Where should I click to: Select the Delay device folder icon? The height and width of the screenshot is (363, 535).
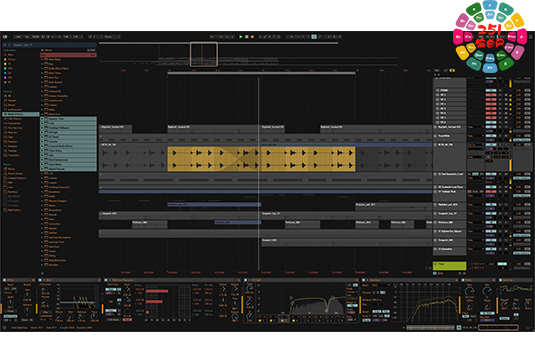46,110
